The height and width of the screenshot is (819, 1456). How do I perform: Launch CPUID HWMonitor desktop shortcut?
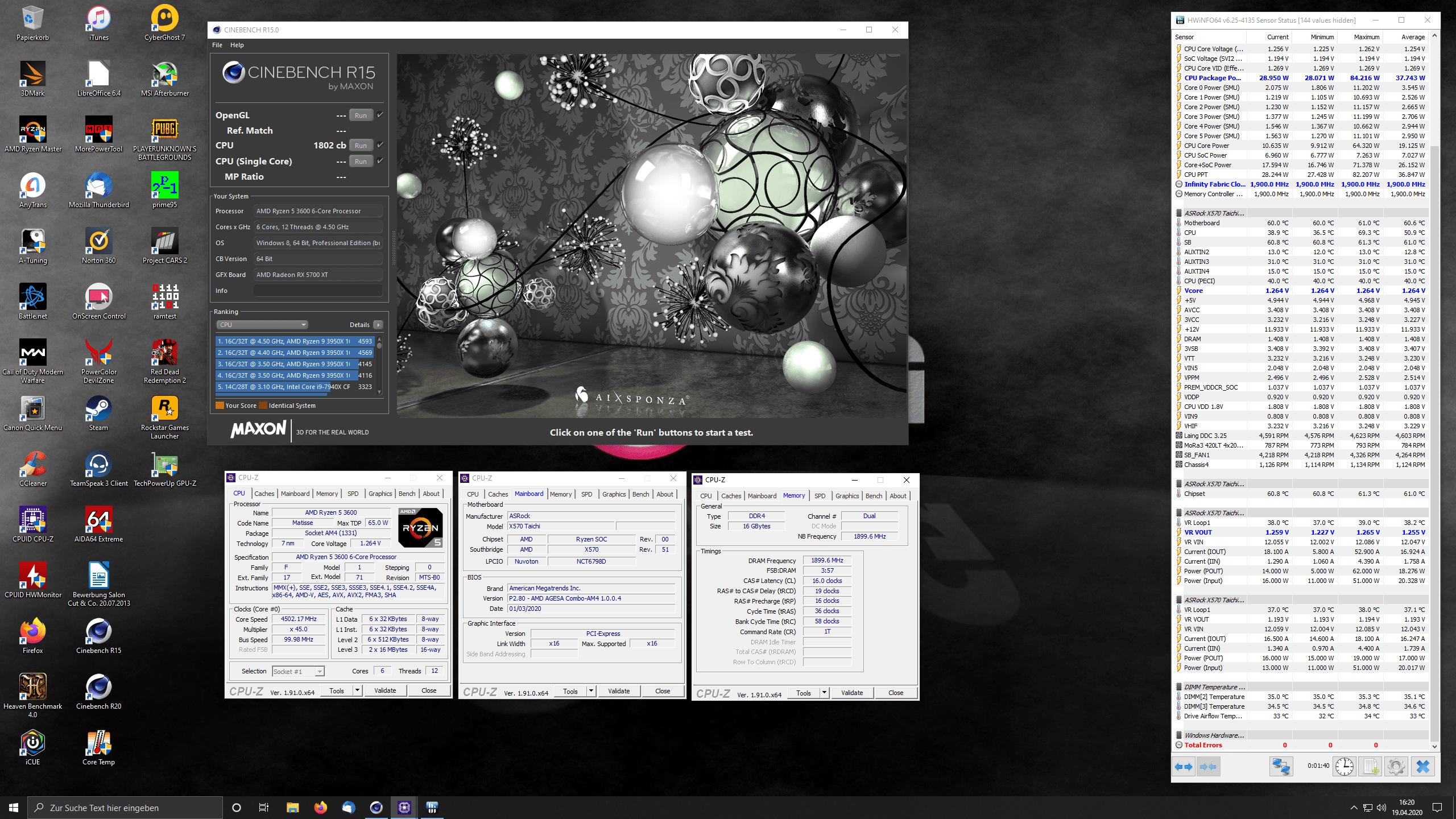(x=33, y=581)
